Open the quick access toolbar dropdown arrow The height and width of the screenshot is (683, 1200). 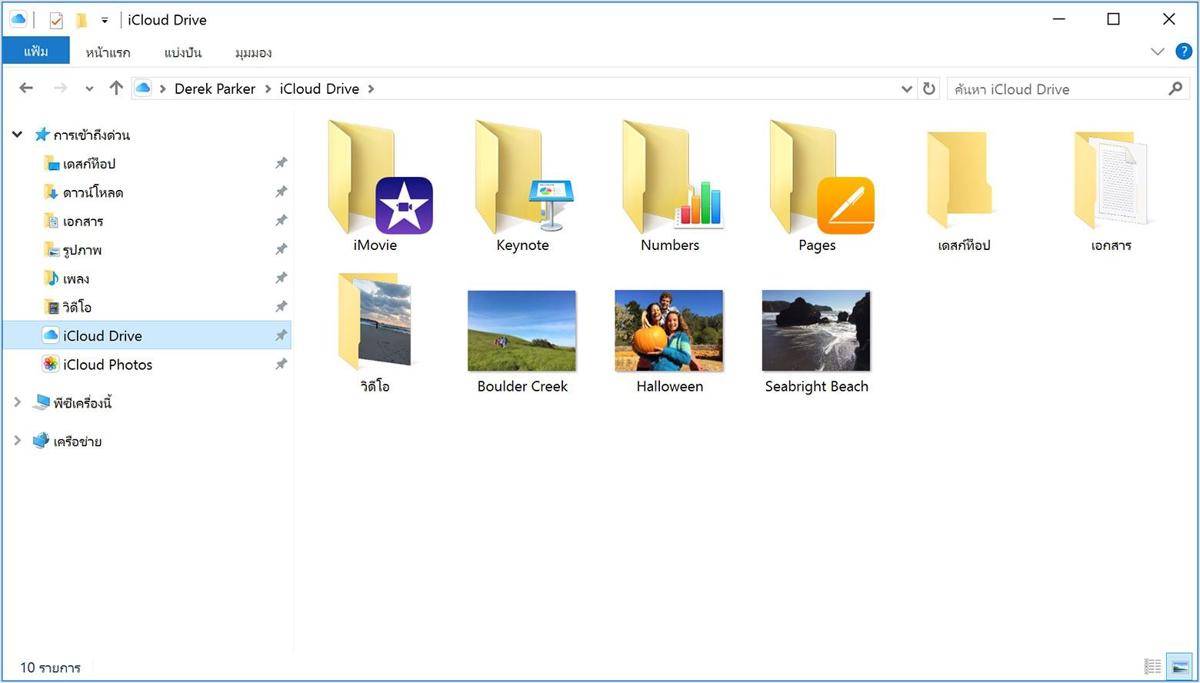[x=104, y=20]
